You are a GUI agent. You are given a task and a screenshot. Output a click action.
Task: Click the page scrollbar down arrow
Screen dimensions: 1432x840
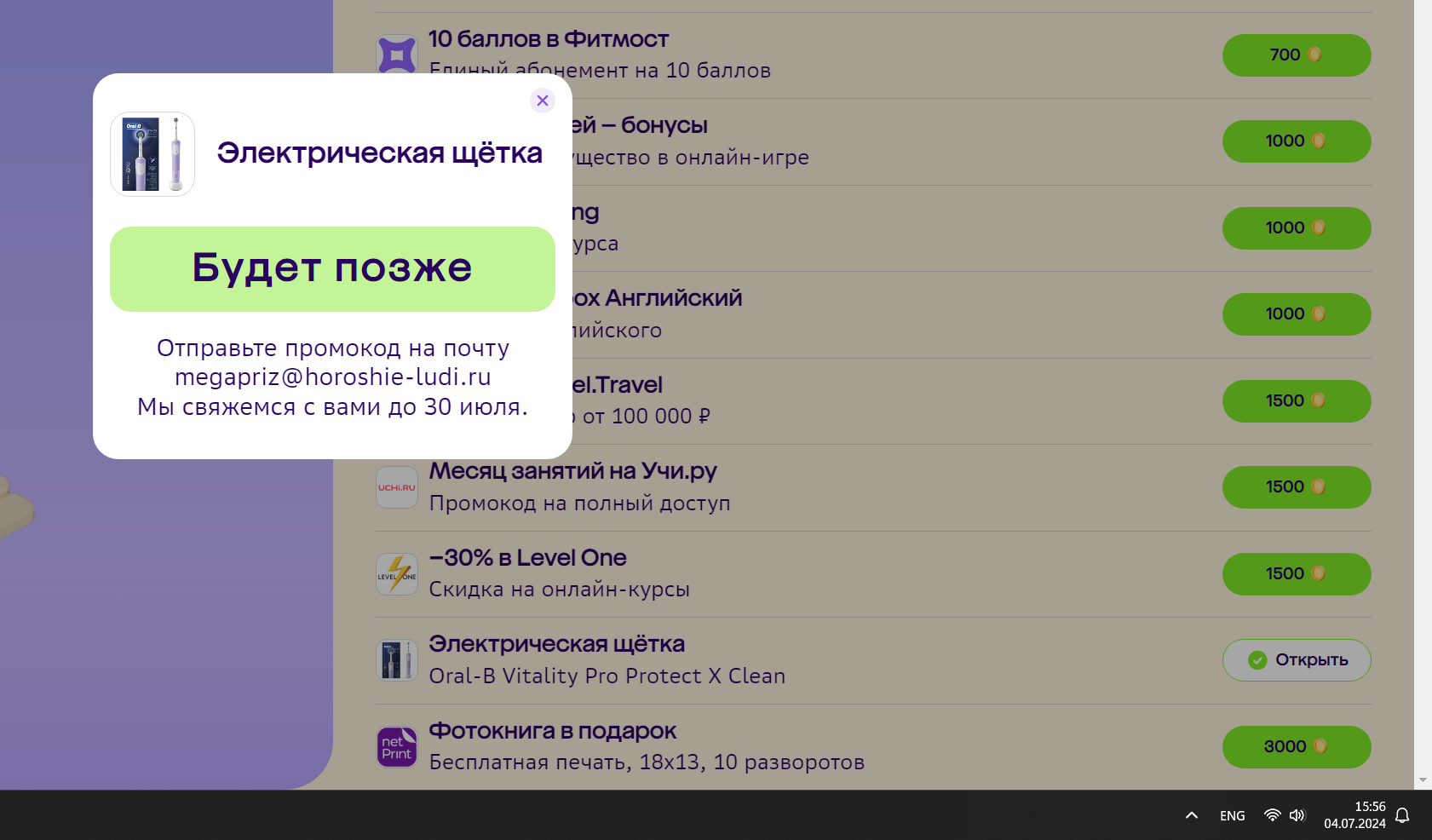(1423, 780)
